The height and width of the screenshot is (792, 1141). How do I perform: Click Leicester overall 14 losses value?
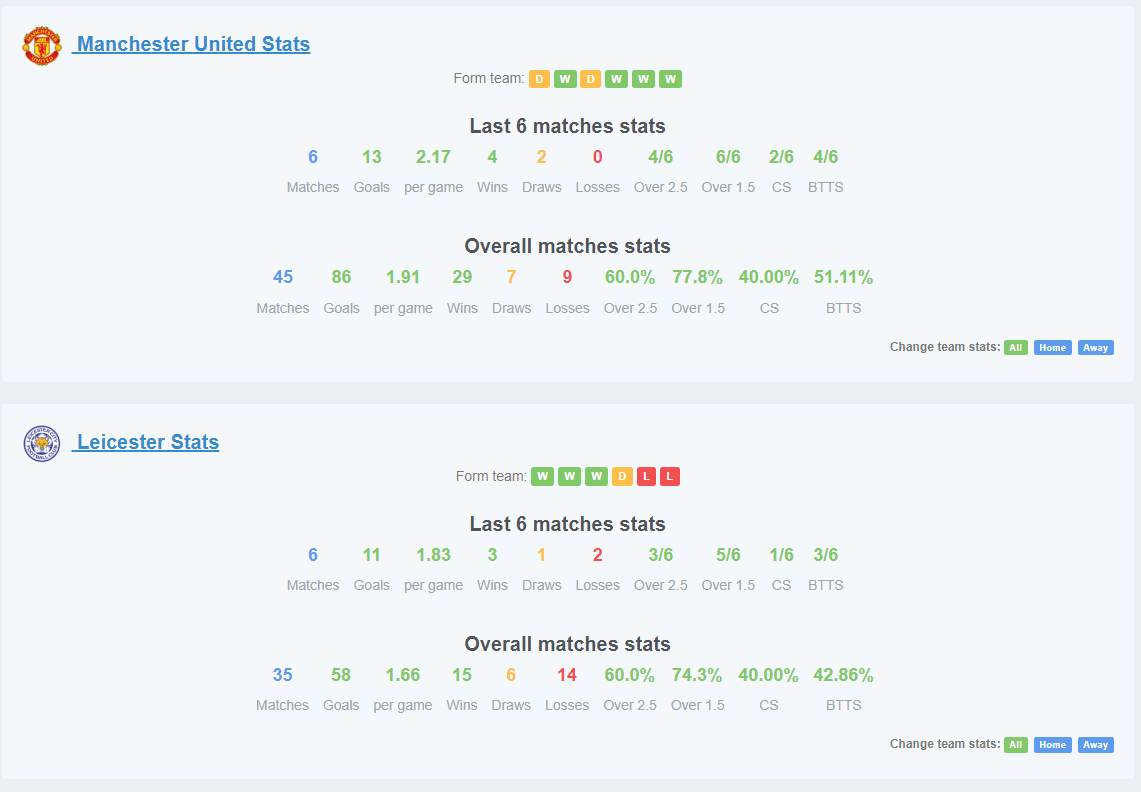567,676
